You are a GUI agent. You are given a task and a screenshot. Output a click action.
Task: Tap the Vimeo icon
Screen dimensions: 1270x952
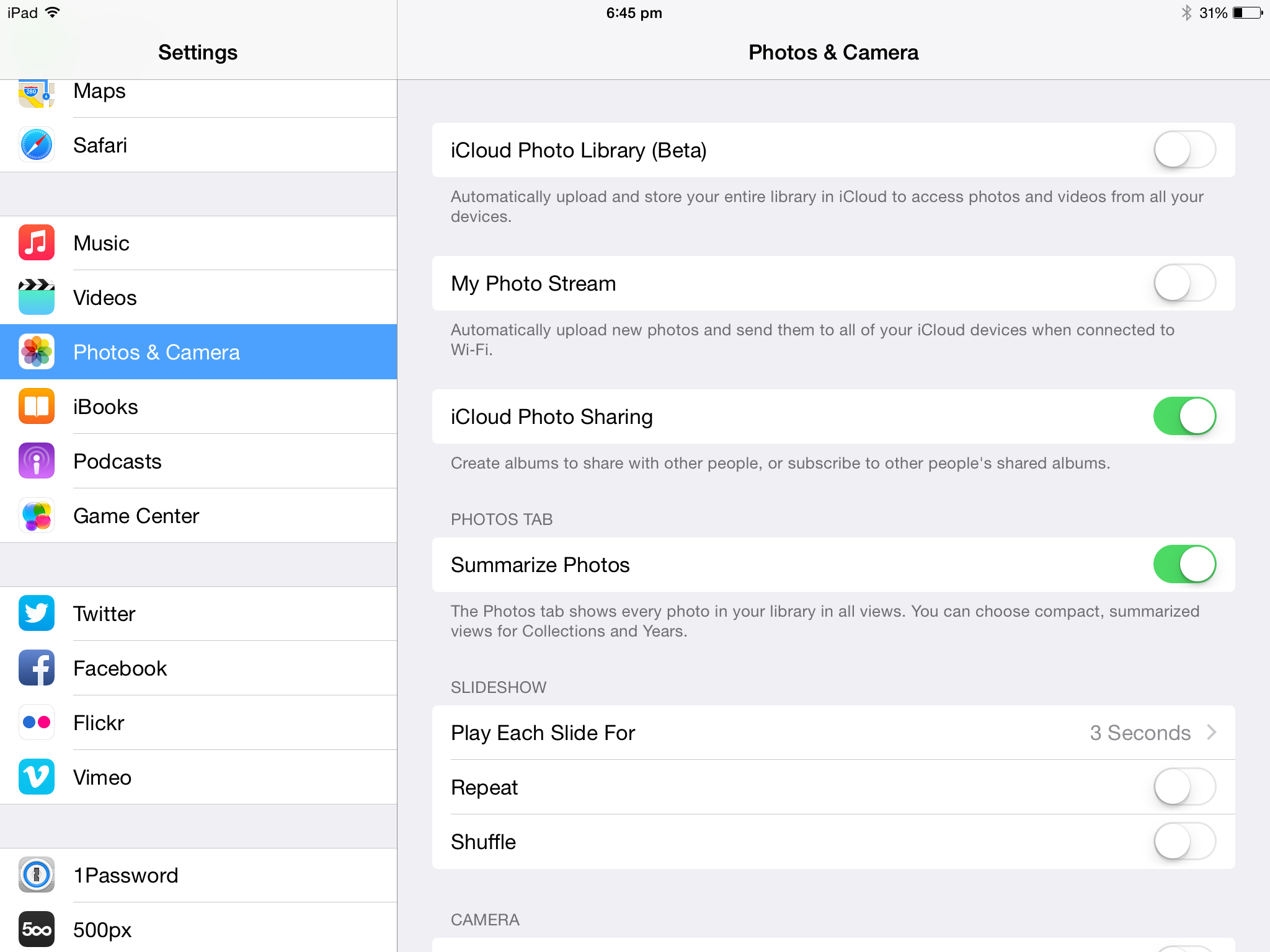37,777
